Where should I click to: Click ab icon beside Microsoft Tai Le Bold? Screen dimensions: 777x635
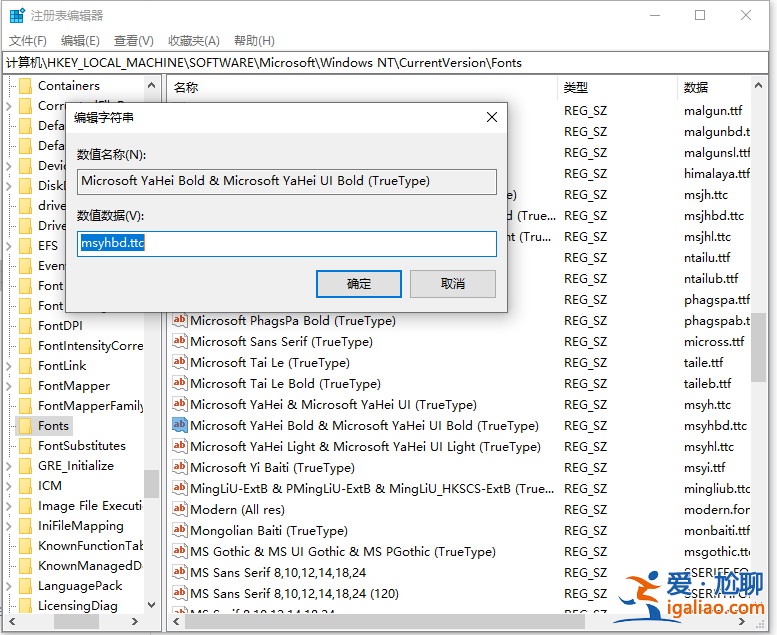point(179,383)
